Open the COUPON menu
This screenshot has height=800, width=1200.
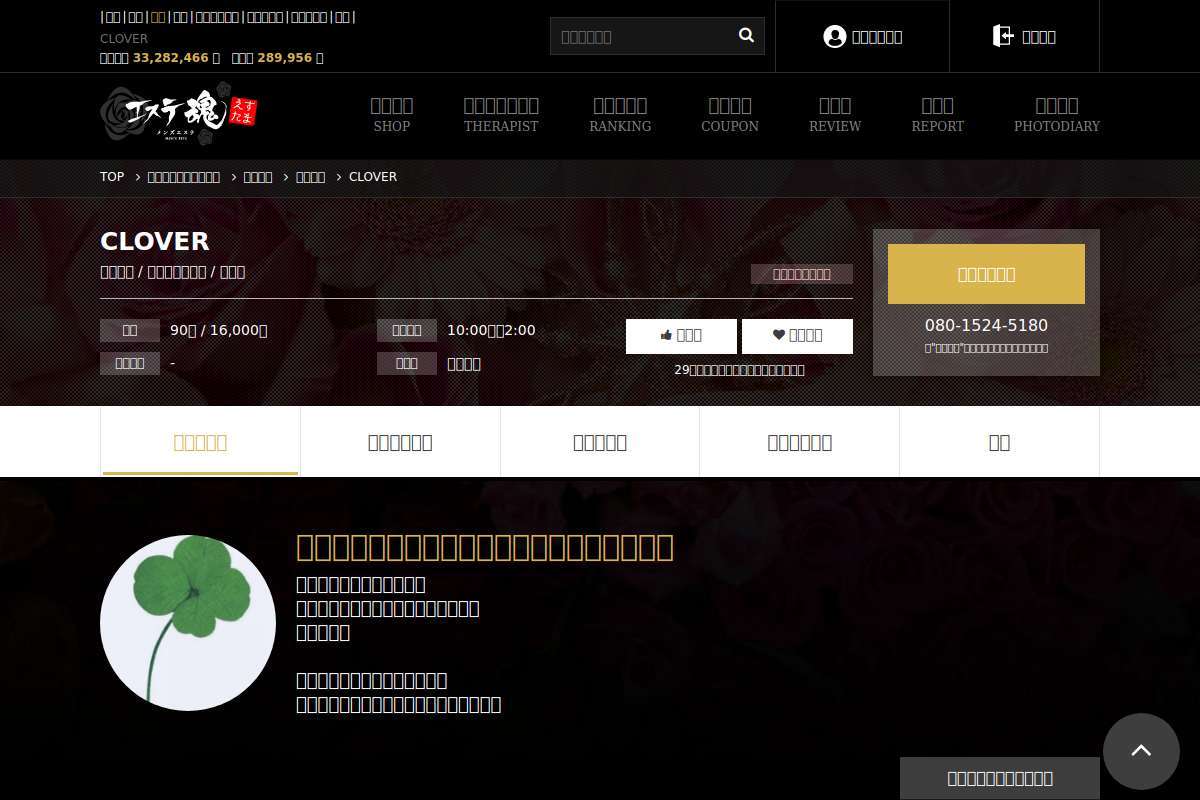coord(730,115)
